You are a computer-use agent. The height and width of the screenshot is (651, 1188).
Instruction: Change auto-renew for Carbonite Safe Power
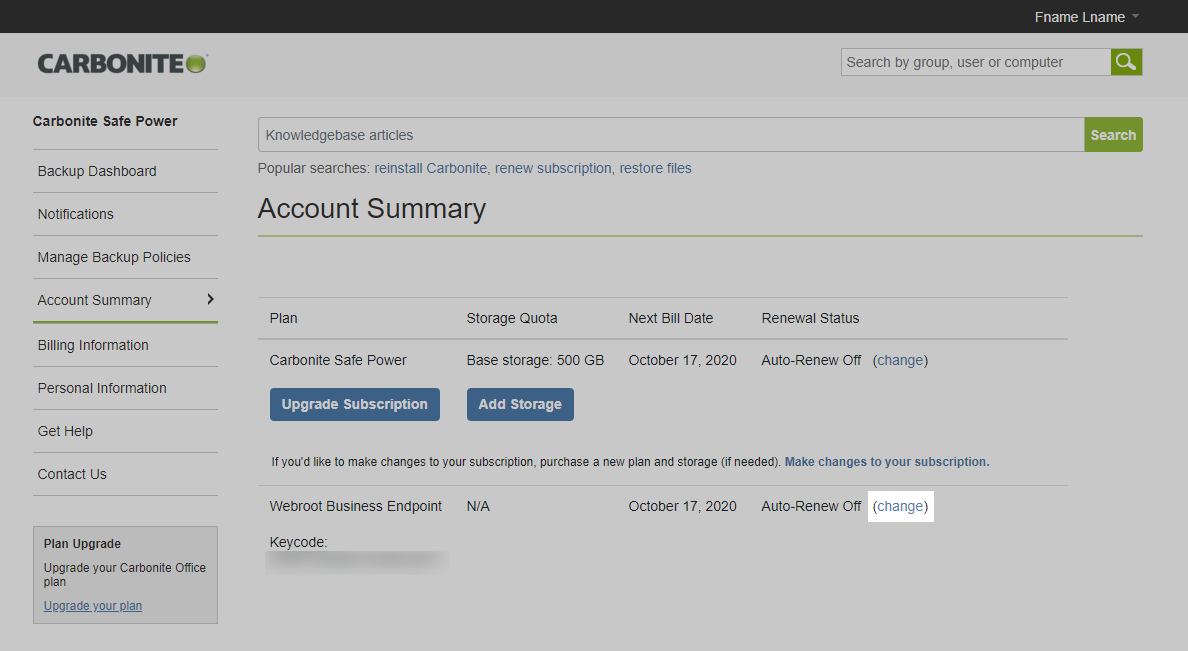point(900,360)
